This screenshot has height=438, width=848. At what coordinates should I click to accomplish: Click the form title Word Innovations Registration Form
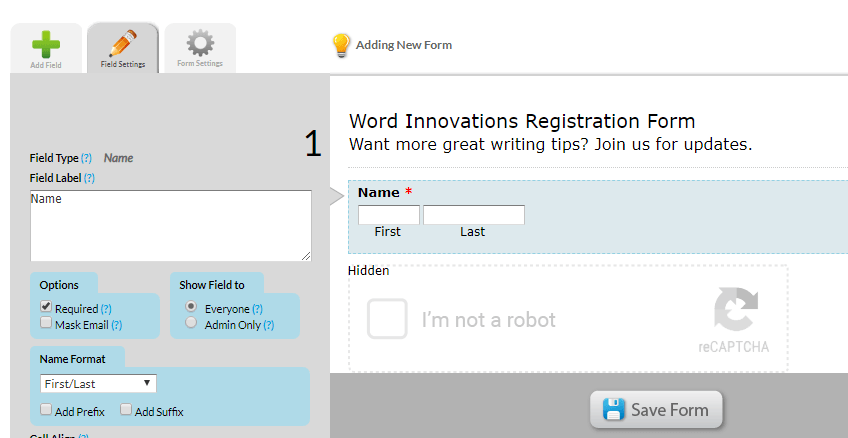pyautogui.click(x=522, y=121)
